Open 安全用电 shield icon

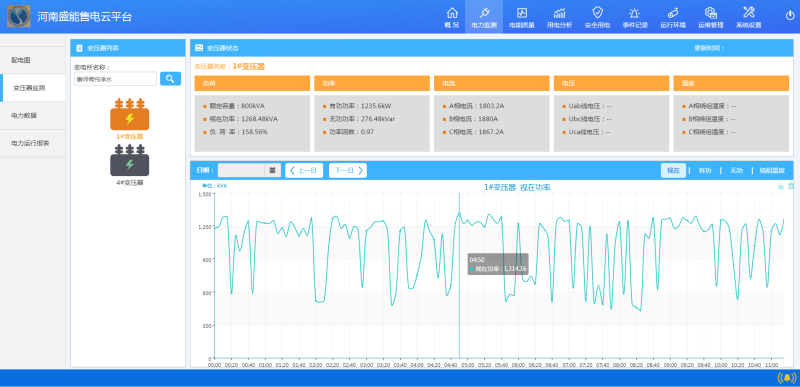tap(597, 13)
